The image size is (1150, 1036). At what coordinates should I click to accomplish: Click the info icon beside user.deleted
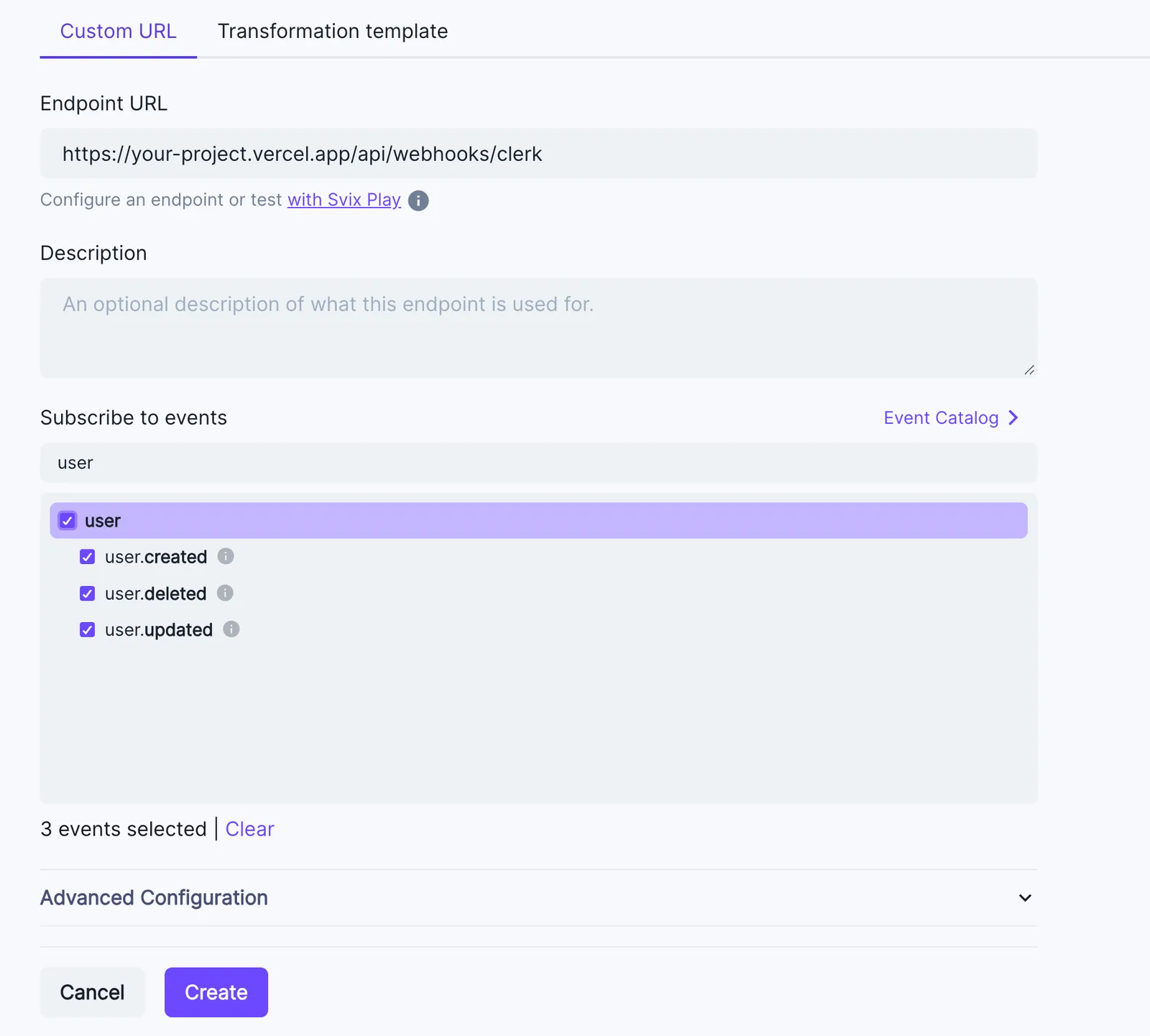pyautogui.click(x=224, y=593)
